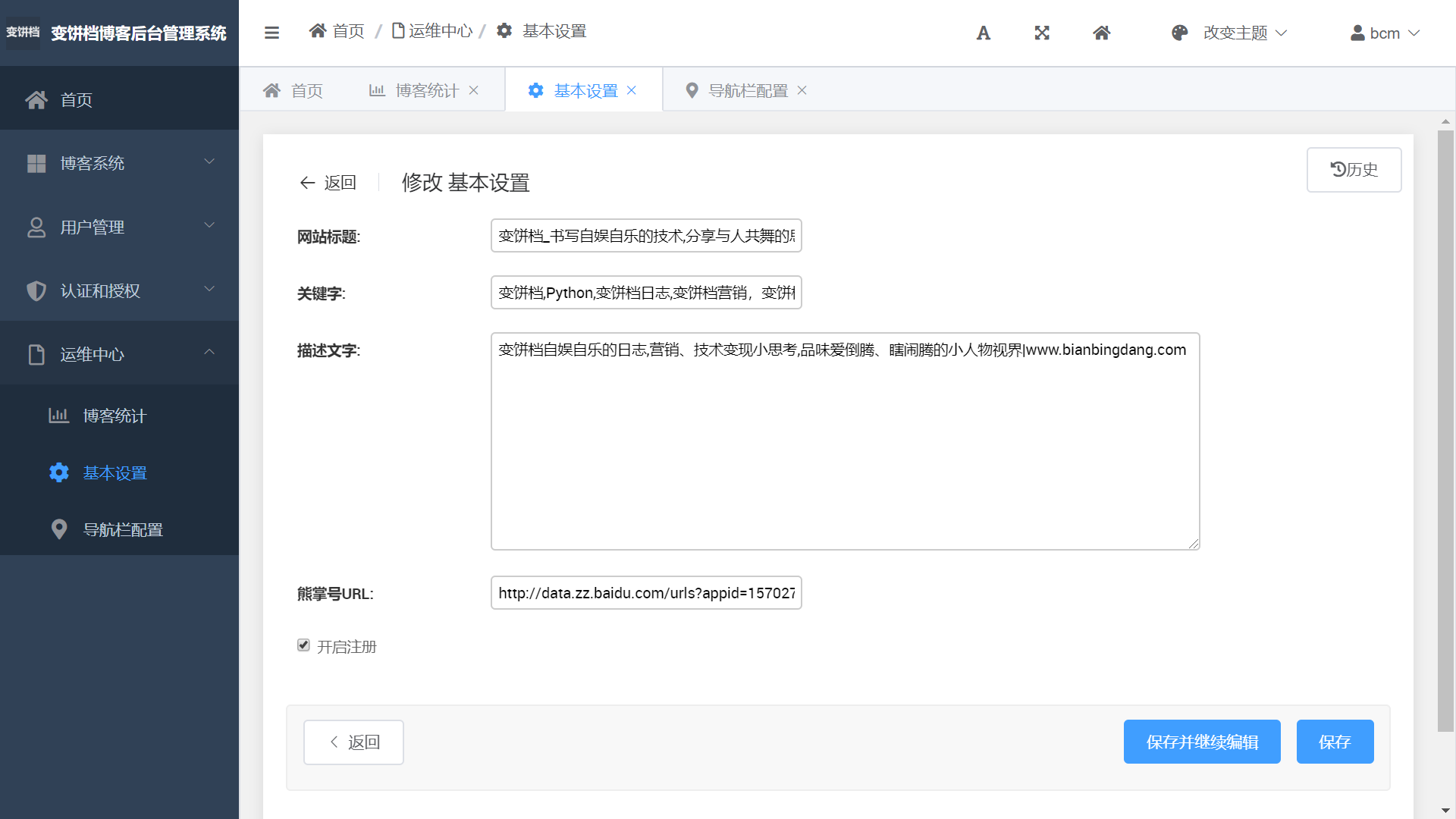The image size is (1456, 819).
Task: Click the history clock icon in 历史 button
Action: click(x=1338, y=169)
